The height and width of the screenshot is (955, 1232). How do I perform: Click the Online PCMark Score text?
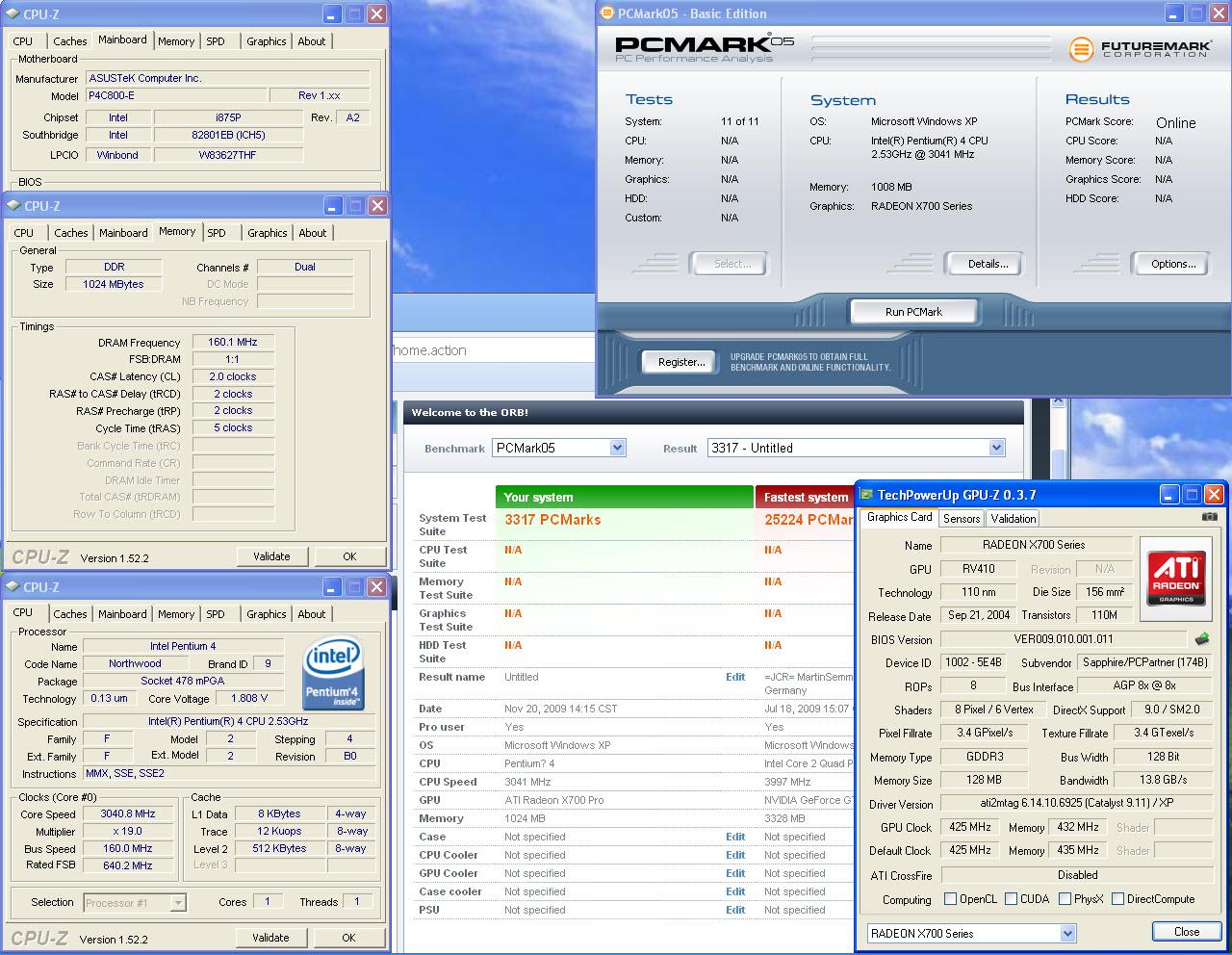click(1176, 122)
